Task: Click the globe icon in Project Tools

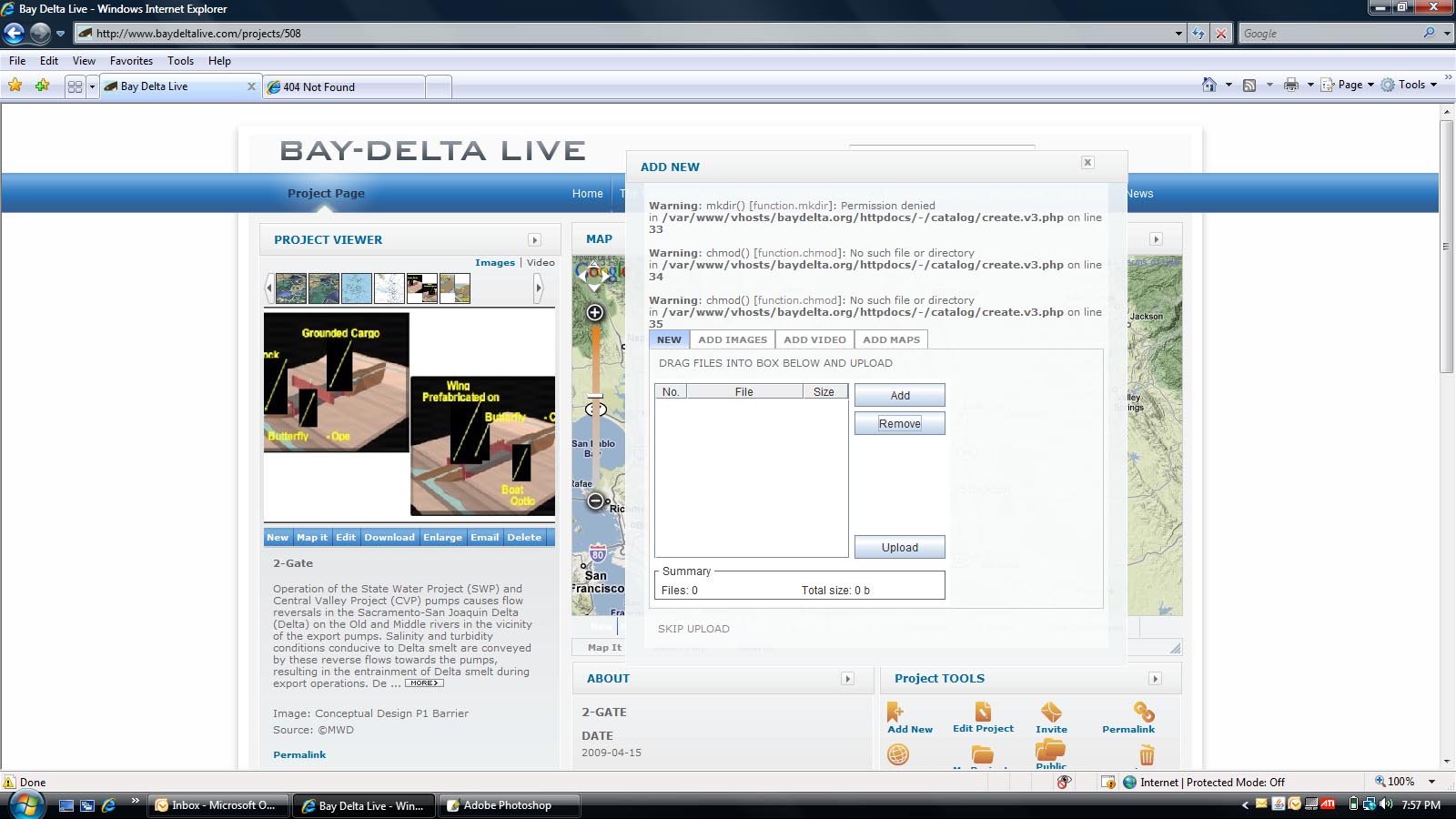Action: [x=898, y=754]
